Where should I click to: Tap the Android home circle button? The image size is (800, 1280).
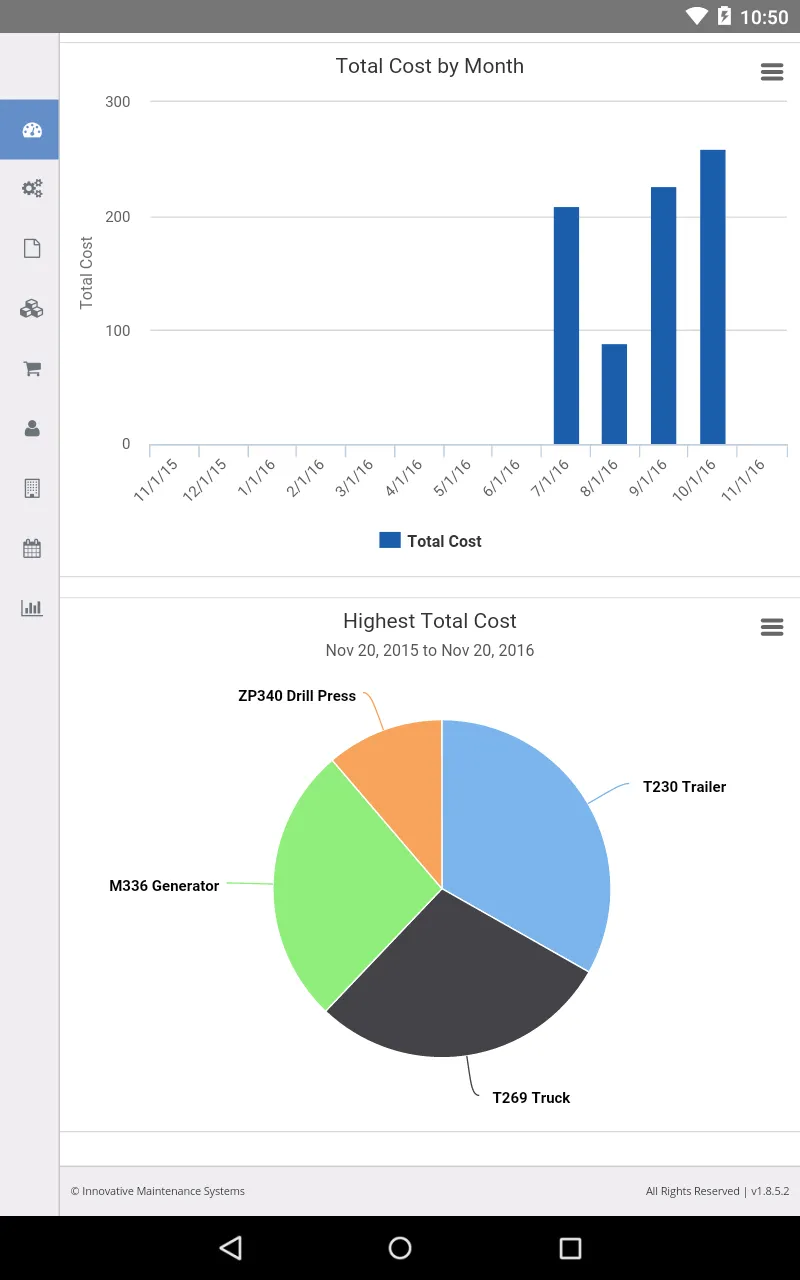[400, 1247]
